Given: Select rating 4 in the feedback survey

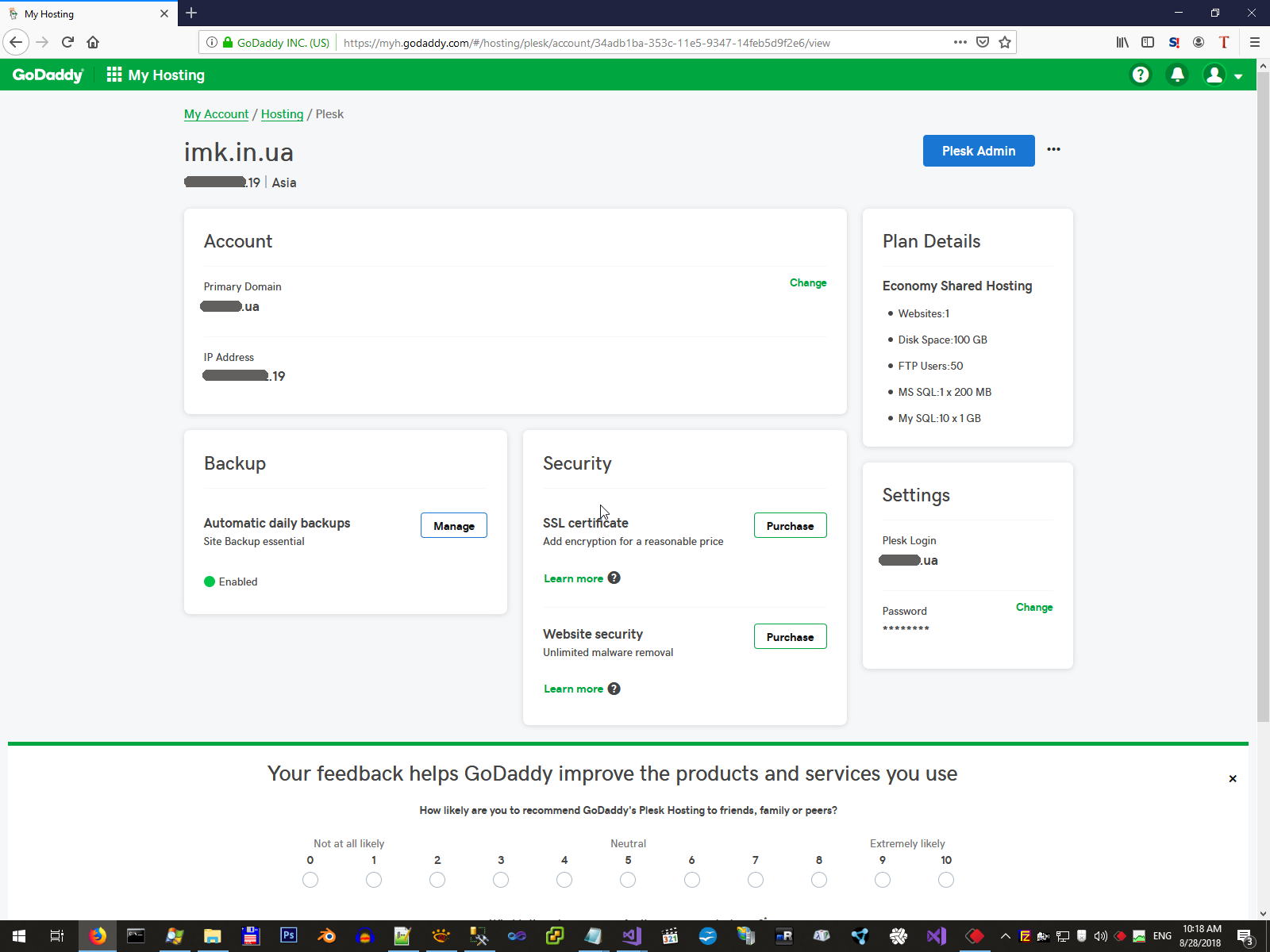Looking at the screenshot, I should tap(564, 880).
